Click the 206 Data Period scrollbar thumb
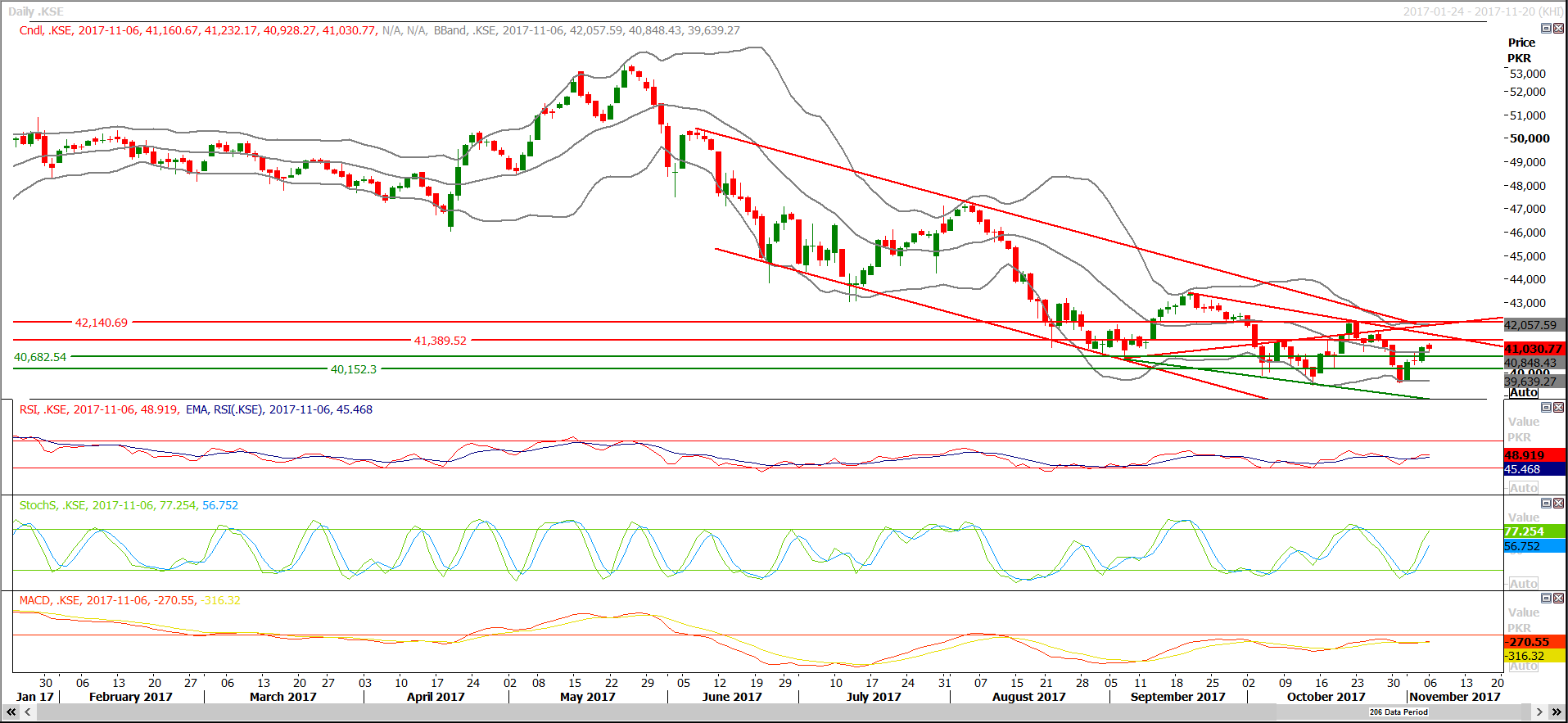Screen dimensions: 1568x723 point(1399,712)
